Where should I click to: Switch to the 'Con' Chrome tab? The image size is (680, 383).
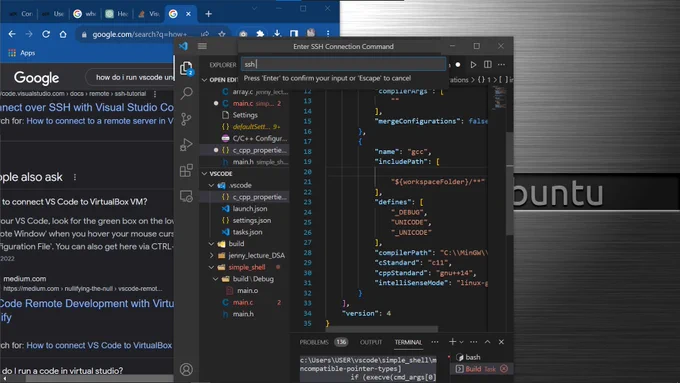pyautogui.click(x=21, y=14)
